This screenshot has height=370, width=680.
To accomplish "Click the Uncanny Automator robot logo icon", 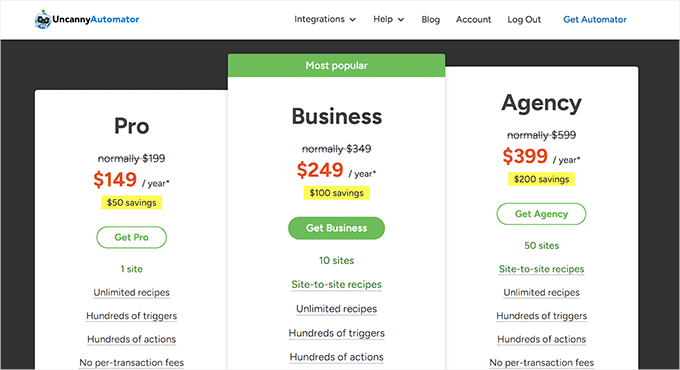I will [x=42, y=20].
